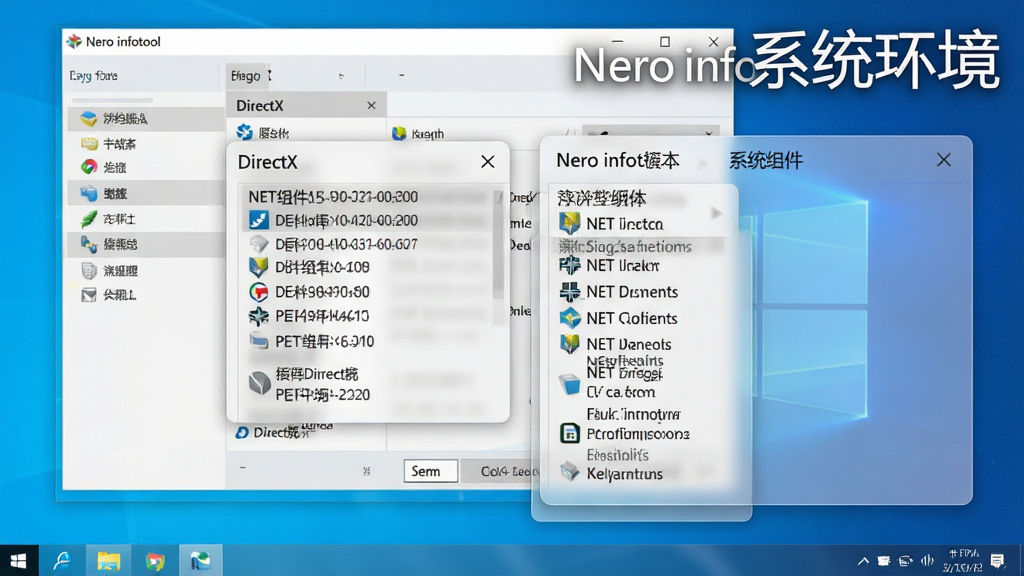Image resolution: width=1024 pixels, height=576 pixels.
Task: Click the green feather icon in the sidebar
Action: (x=89, y=219)
